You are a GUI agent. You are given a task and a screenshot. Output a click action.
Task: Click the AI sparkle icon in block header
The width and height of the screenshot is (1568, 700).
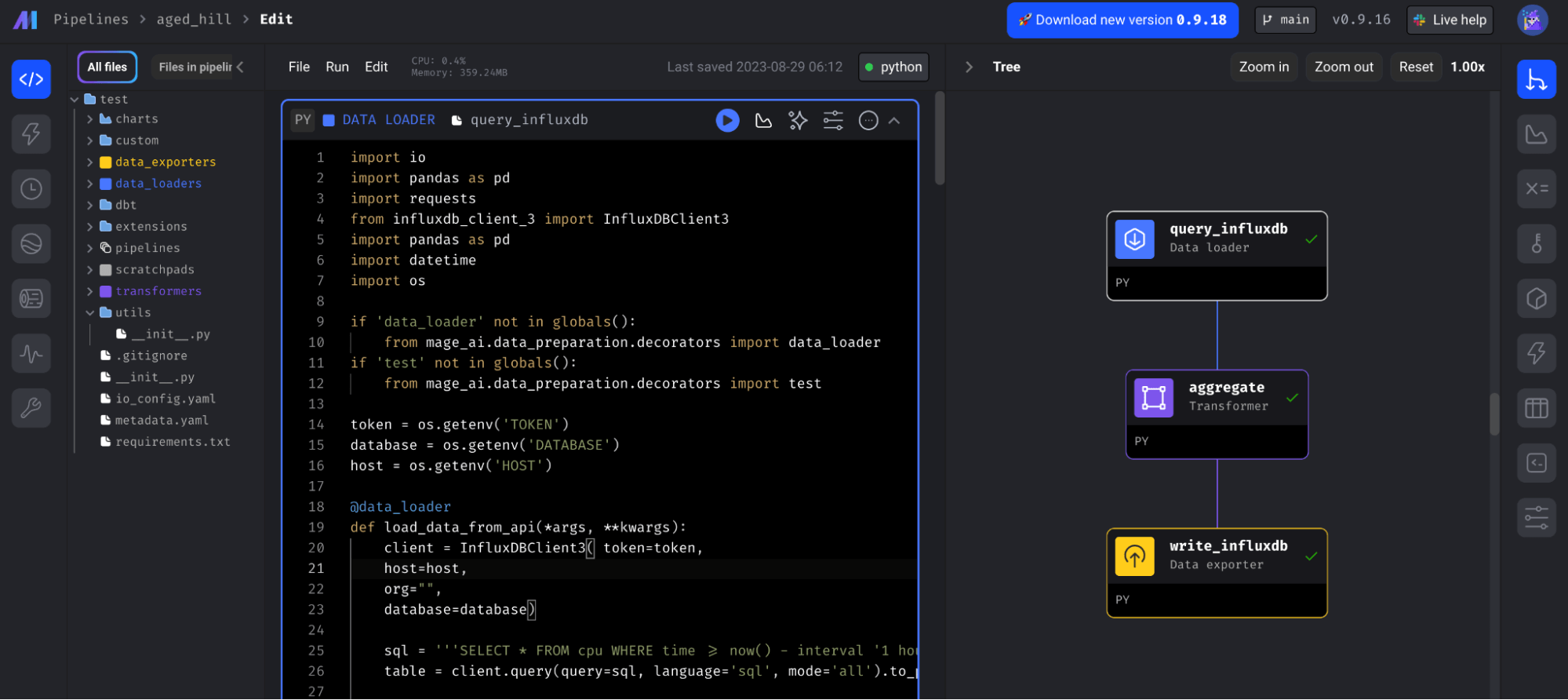[x=798, y=120]
